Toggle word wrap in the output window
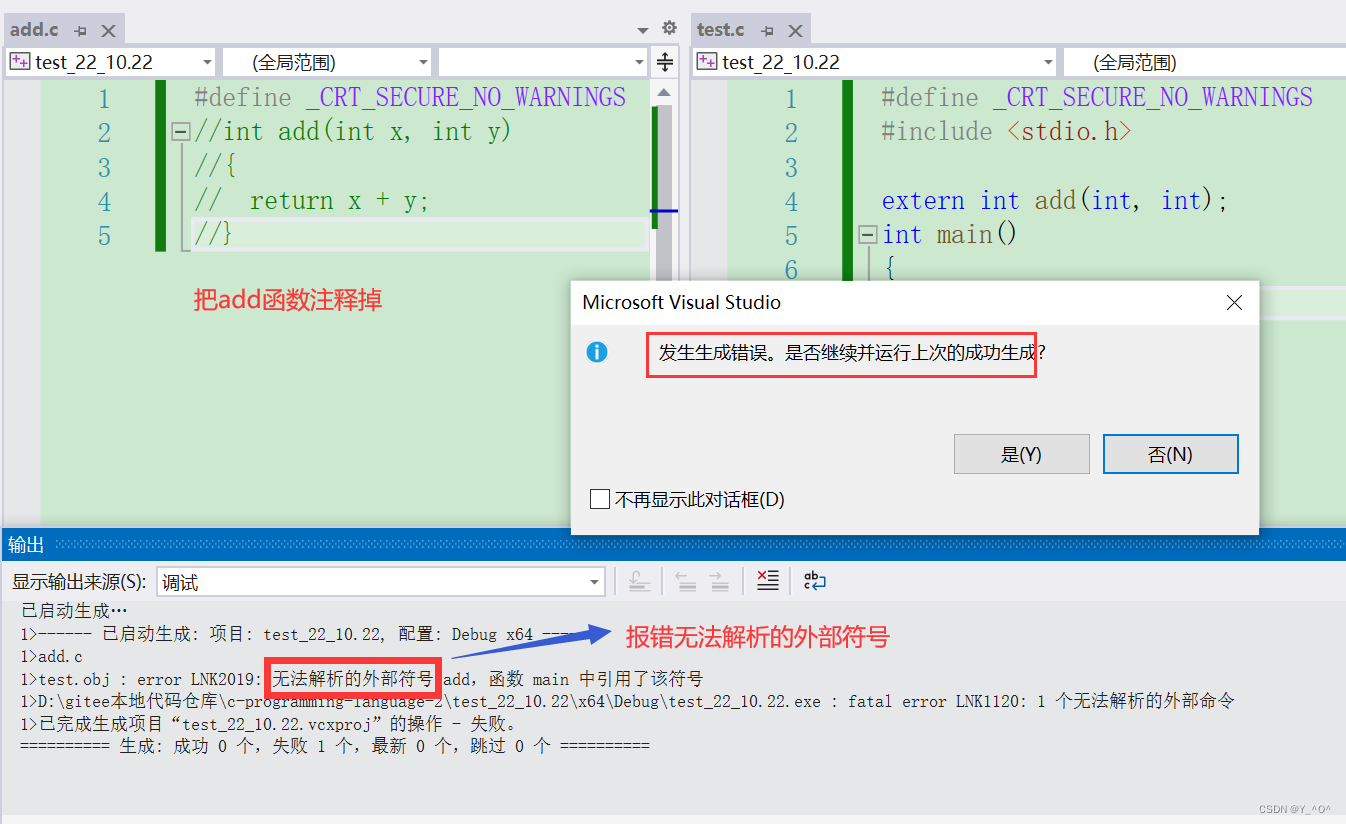 pos(814,581)
